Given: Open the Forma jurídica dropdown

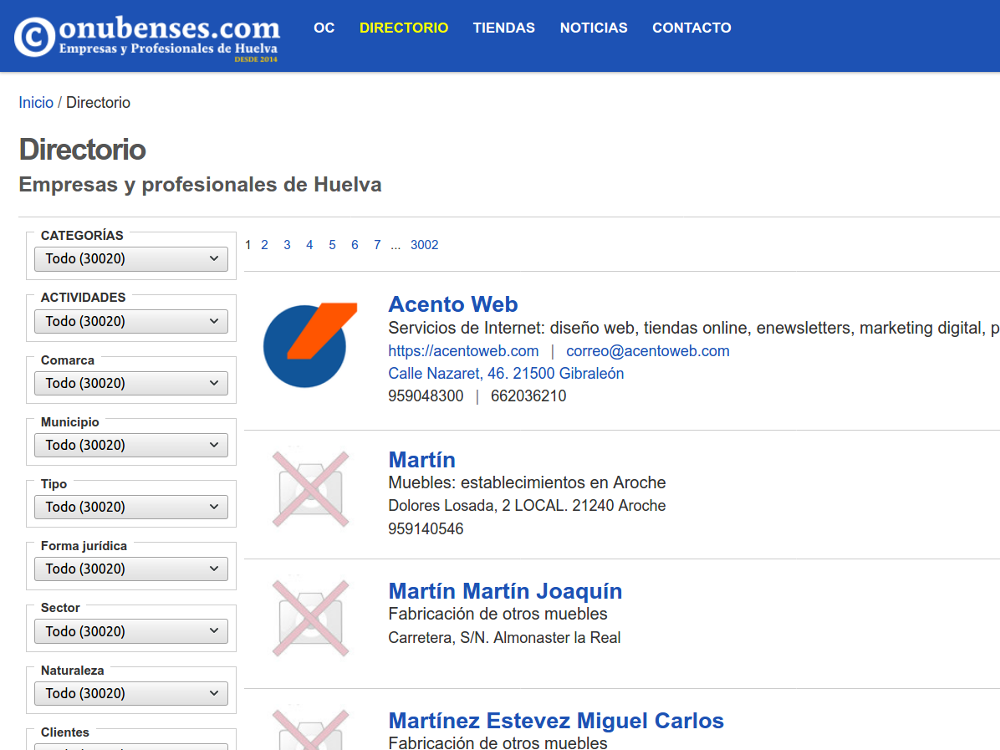Looking at the screenshot, I should 131,569.
